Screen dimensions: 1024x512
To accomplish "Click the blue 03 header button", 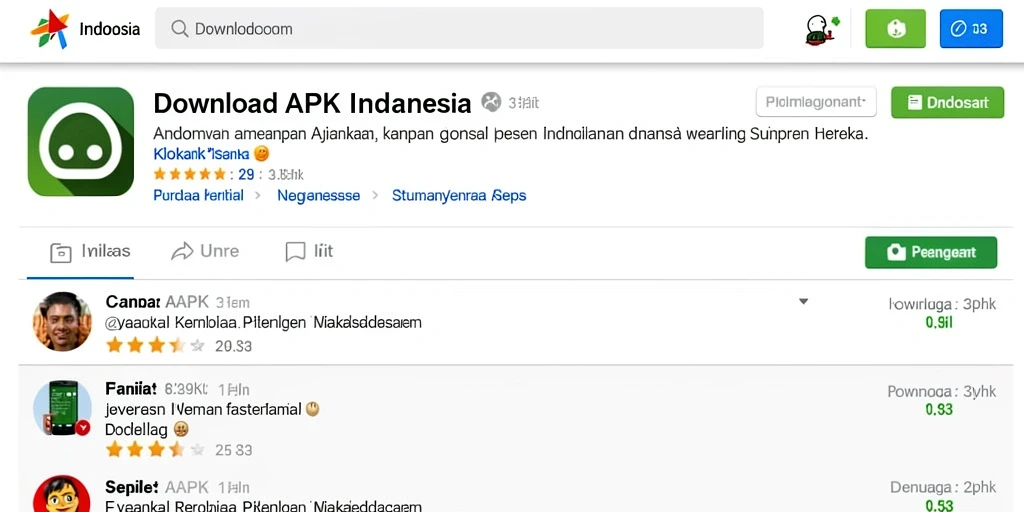I will point(970,29).
